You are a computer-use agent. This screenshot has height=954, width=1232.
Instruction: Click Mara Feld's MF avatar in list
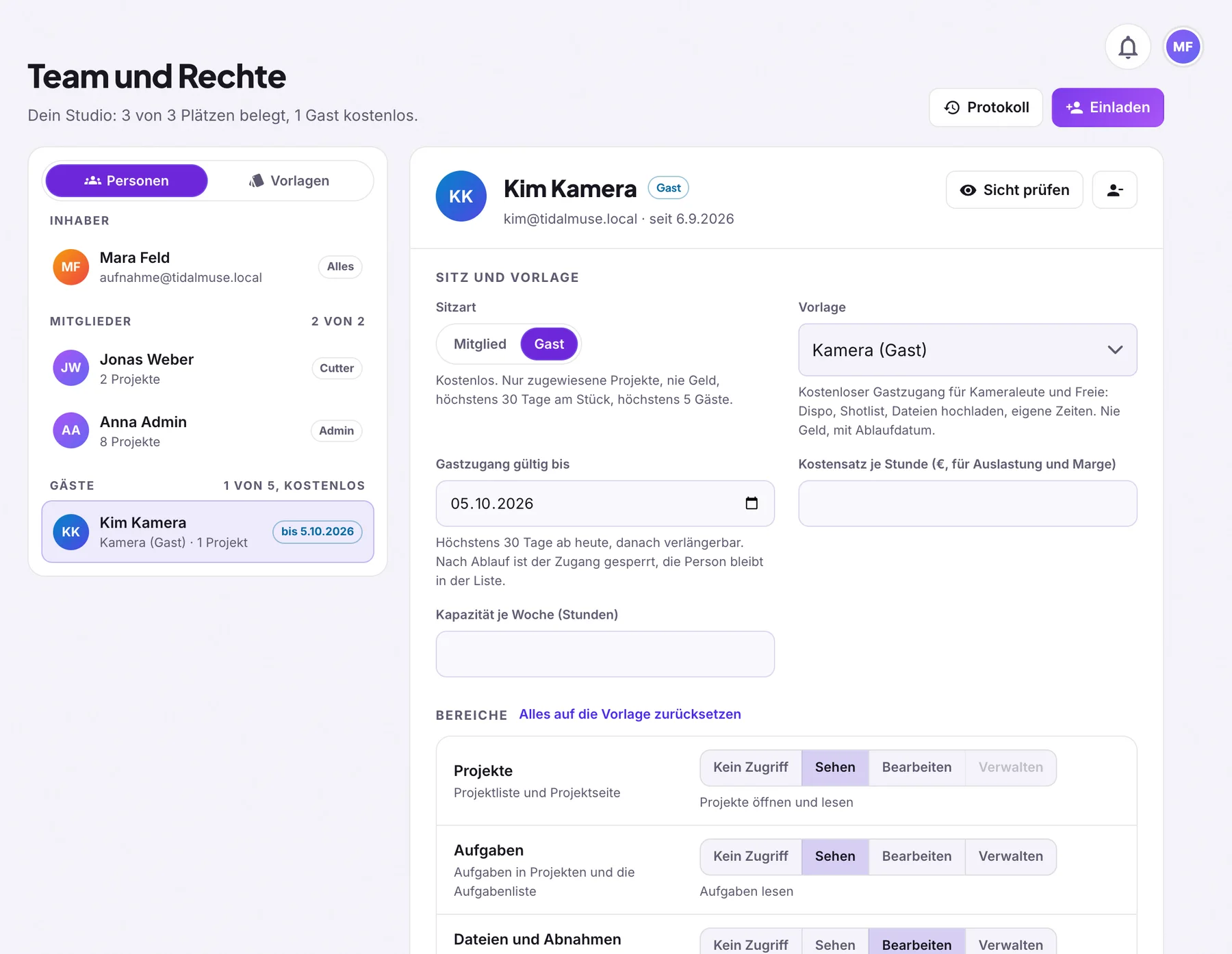point(71,267)
